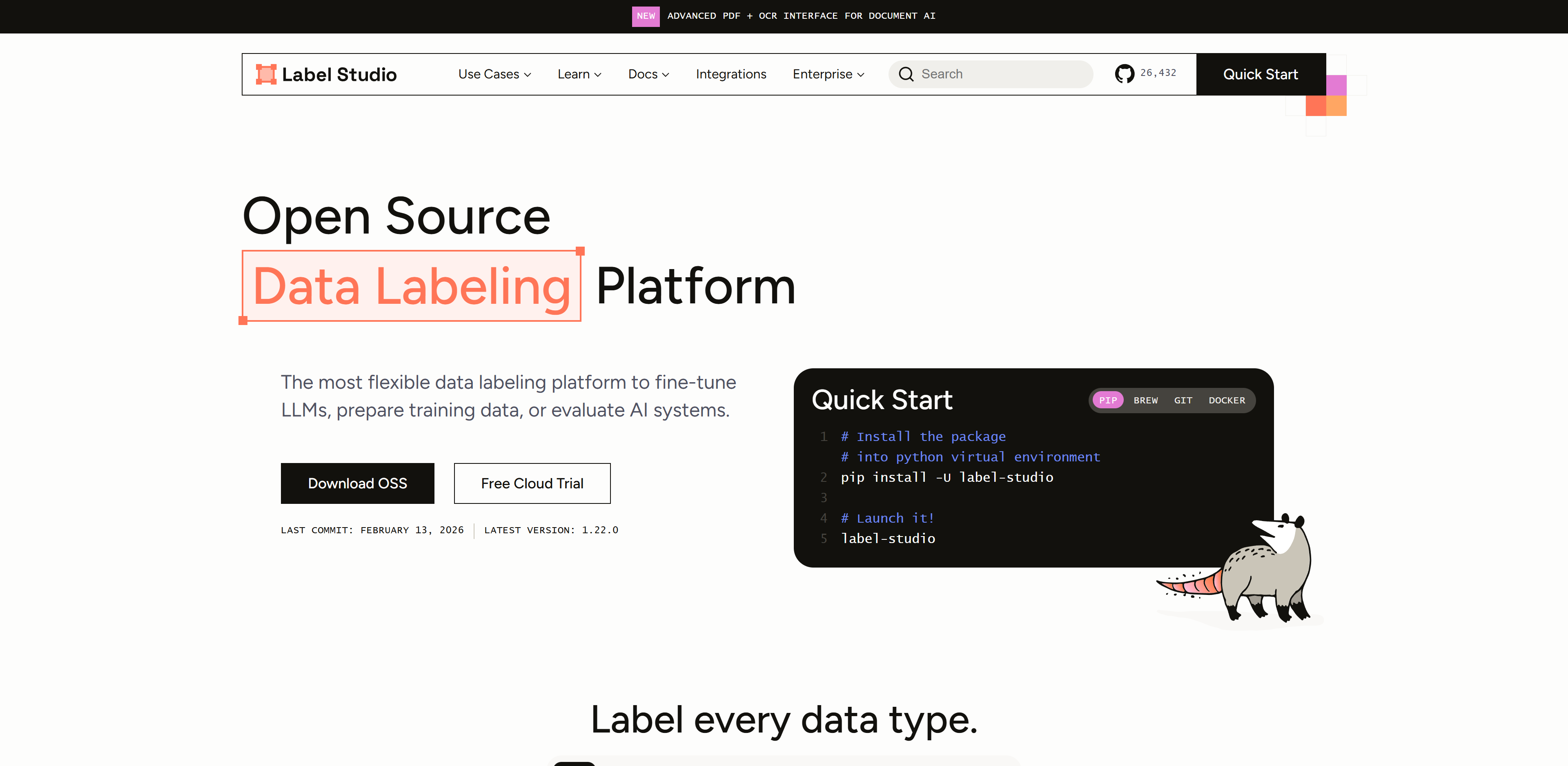Open the Learn dropdown menu
The width and height of the screenshot is (1568, 766).
(x=579, y=74)
